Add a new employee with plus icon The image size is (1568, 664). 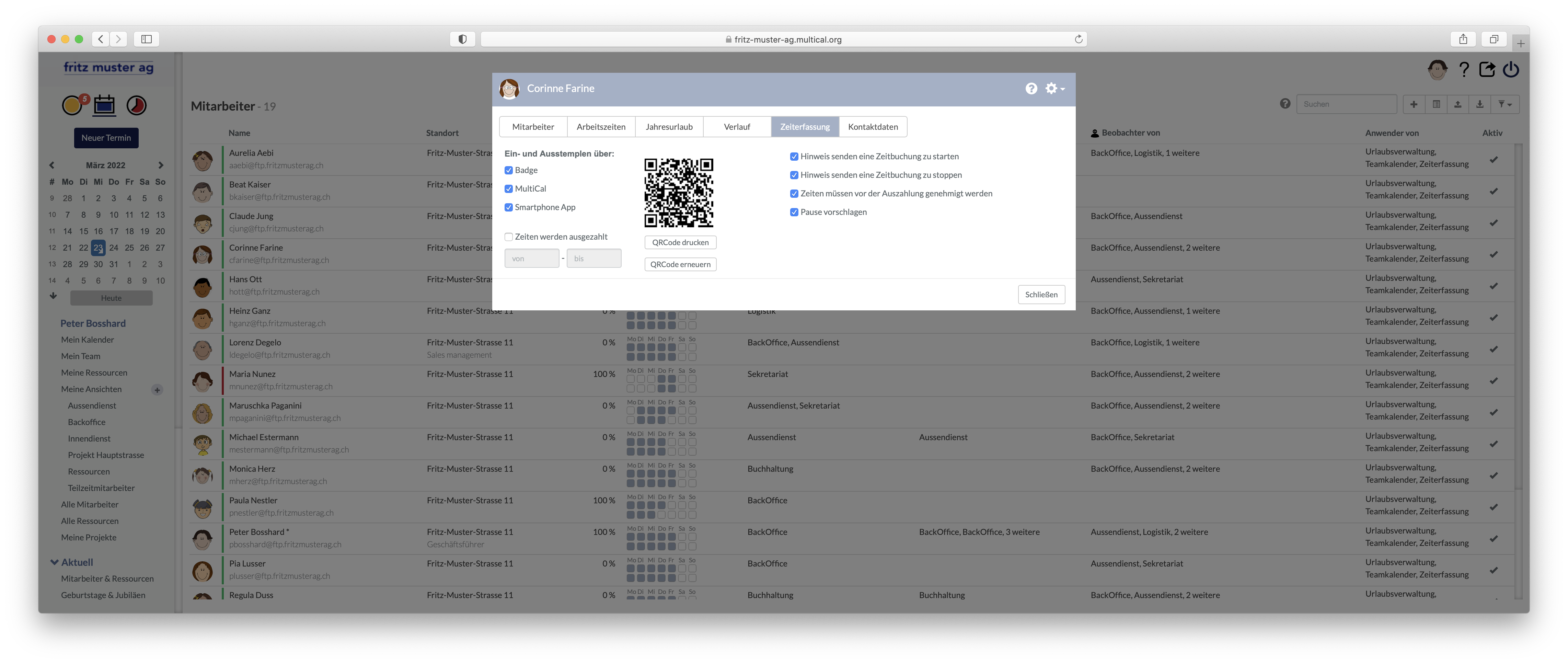pyautogui.click(x=1414, y=104)
